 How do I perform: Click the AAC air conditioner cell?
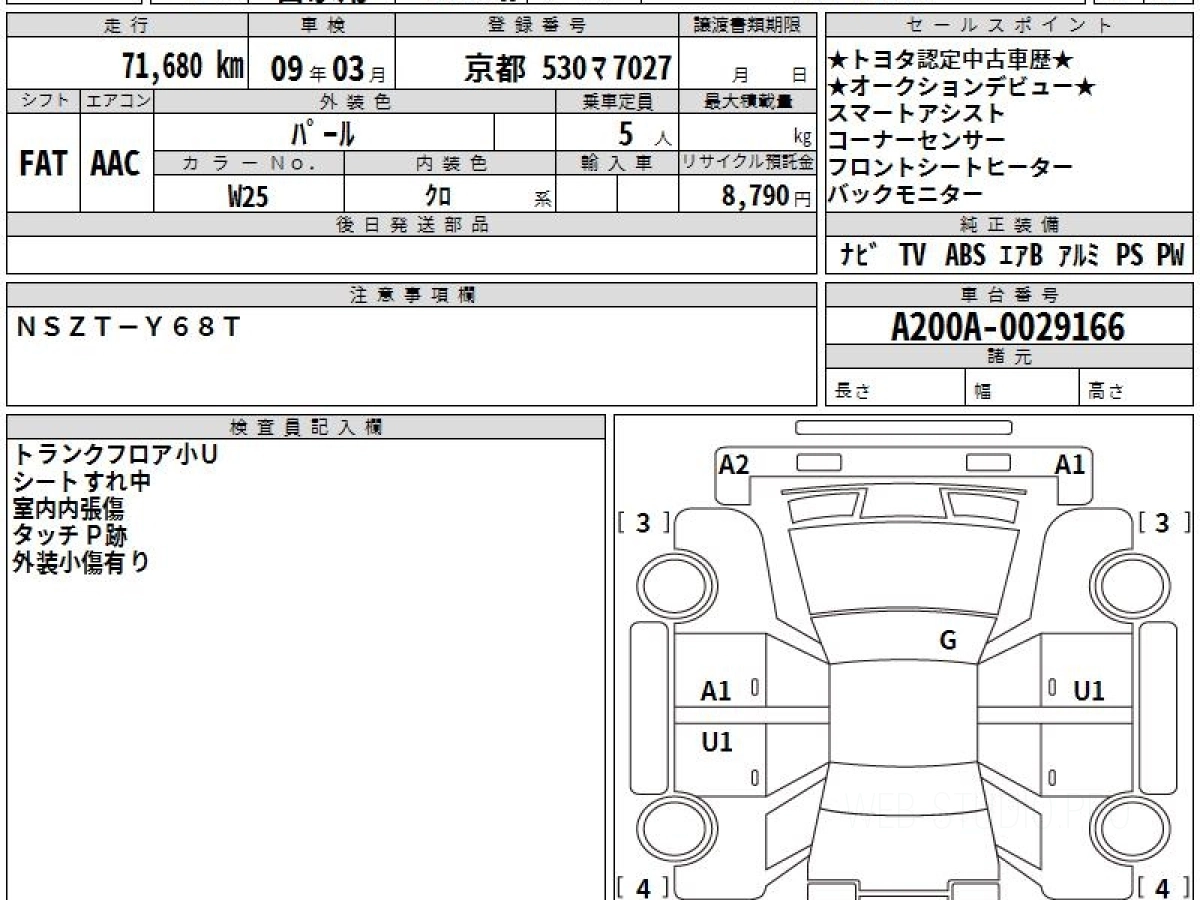pyautogui.click(x=116, y=164)
